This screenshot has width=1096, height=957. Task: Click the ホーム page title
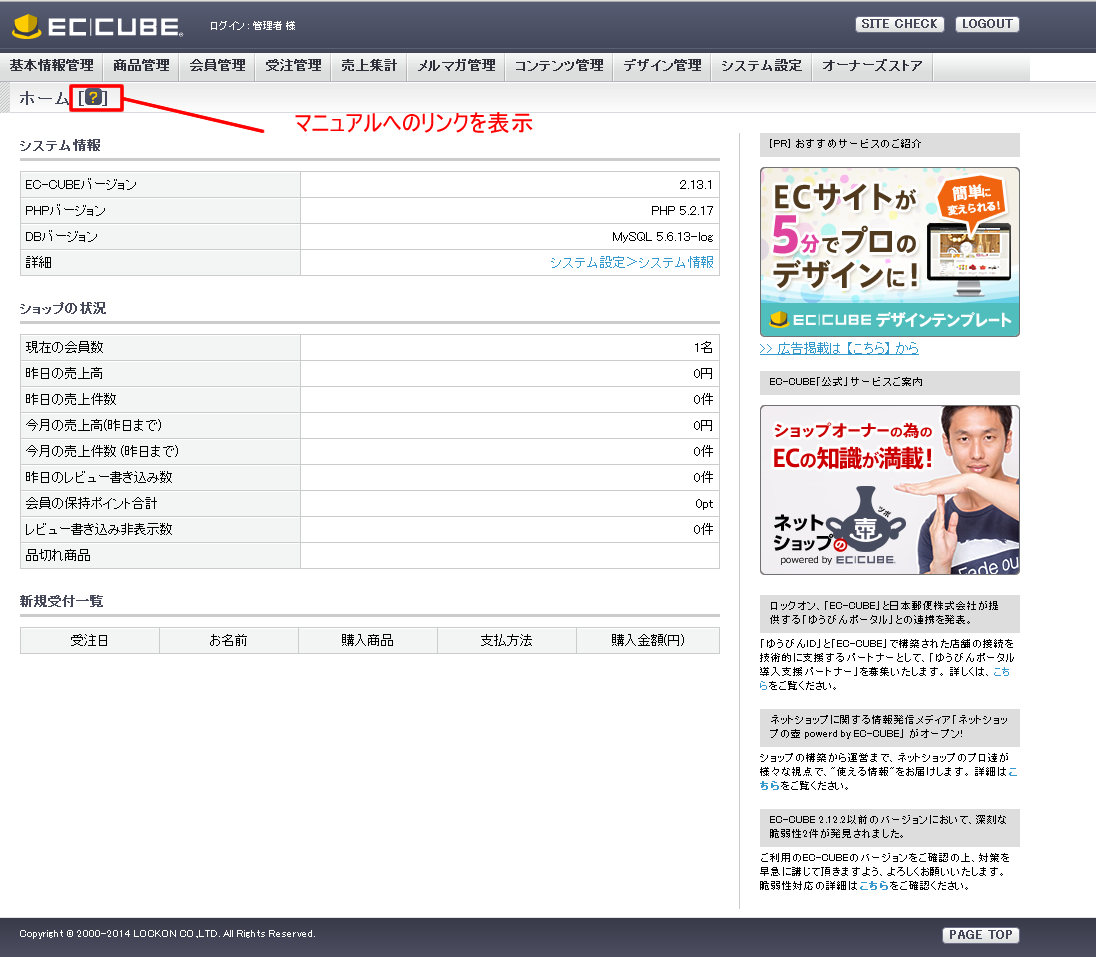click(43, 98)
